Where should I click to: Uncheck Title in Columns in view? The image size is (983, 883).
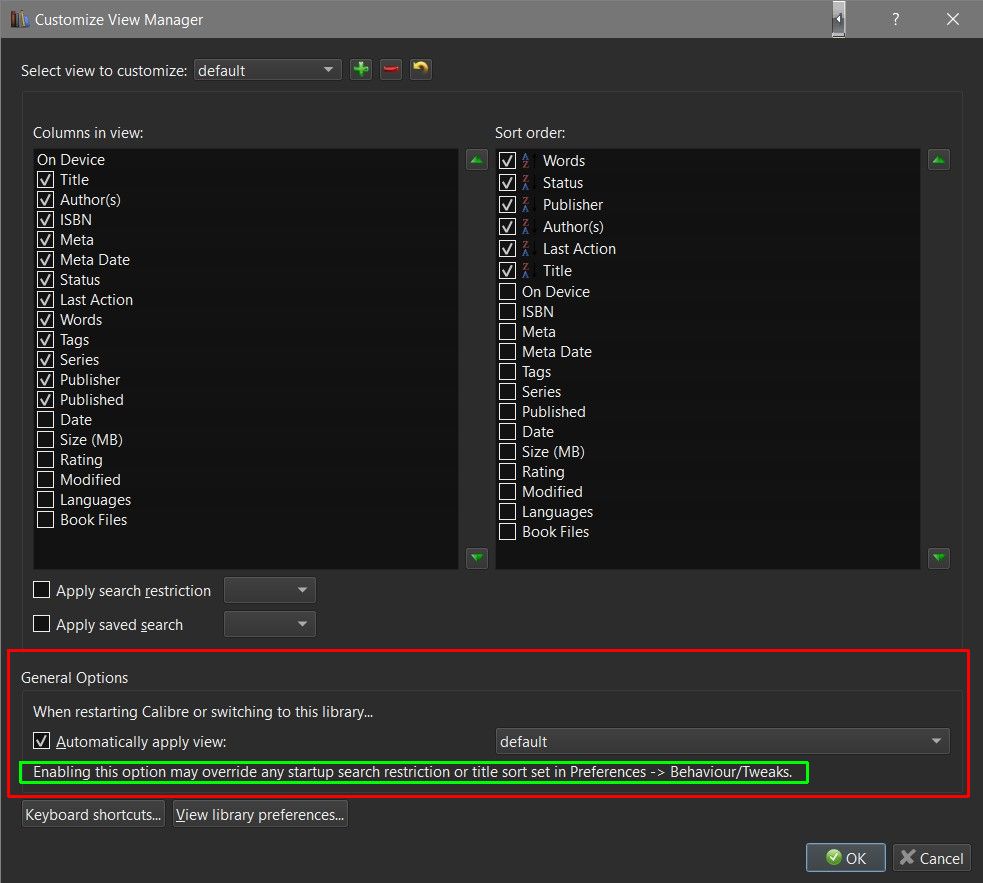45,180
